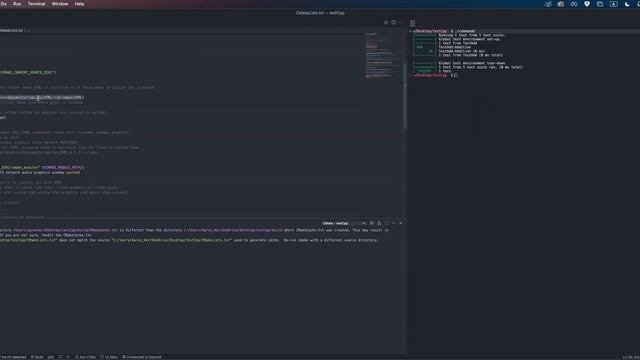
Task: Click the run file icon in the editor toolbar
Action: 386,22
